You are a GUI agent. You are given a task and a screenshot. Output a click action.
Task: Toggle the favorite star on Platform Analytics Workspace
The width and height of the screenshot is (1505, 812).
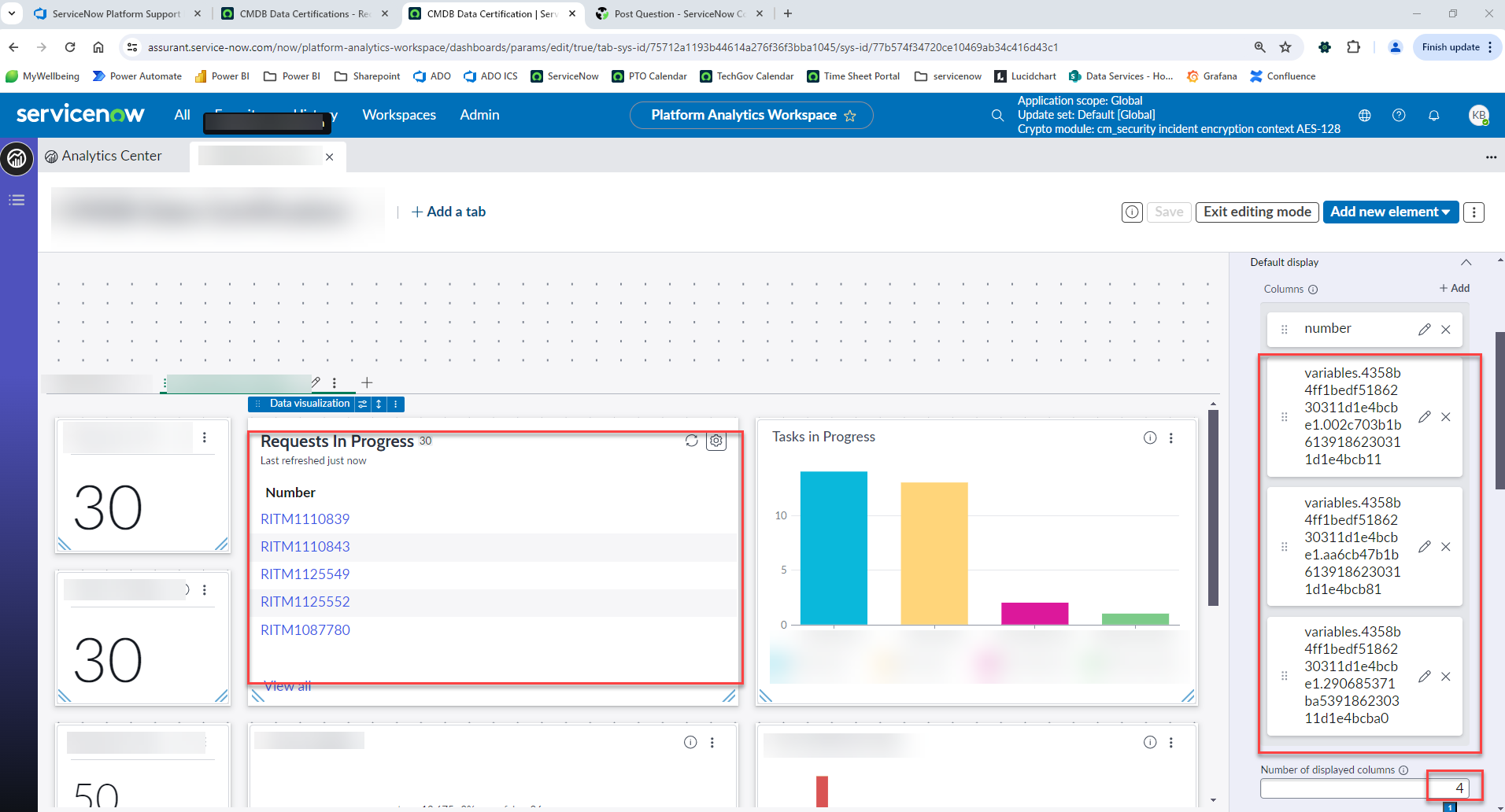coord(851,116)
